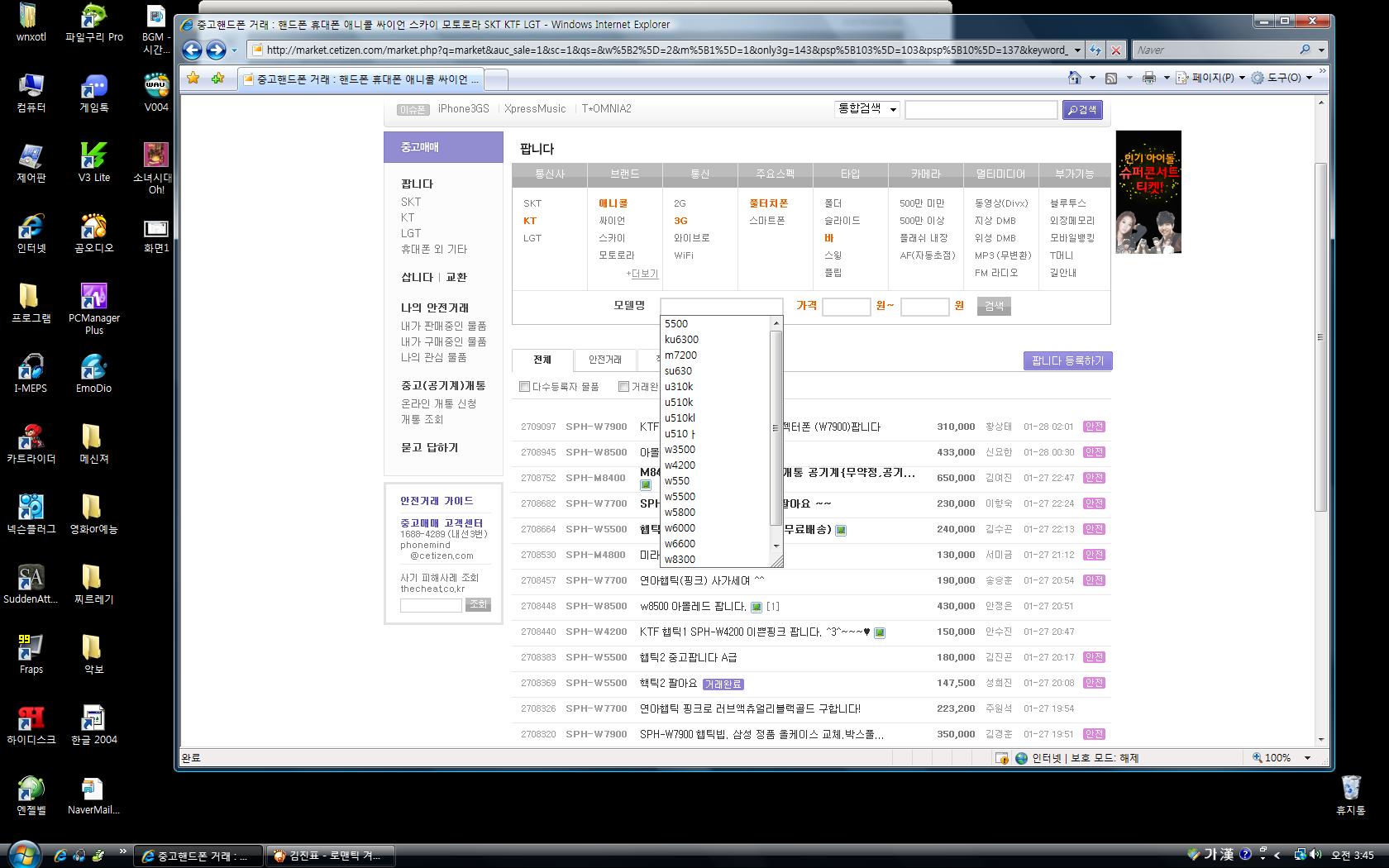The width and height of the screenshot is (1389, 868).
Task: Open the 휴지통 recycle bin icon
Action: tap(1351, 795)
